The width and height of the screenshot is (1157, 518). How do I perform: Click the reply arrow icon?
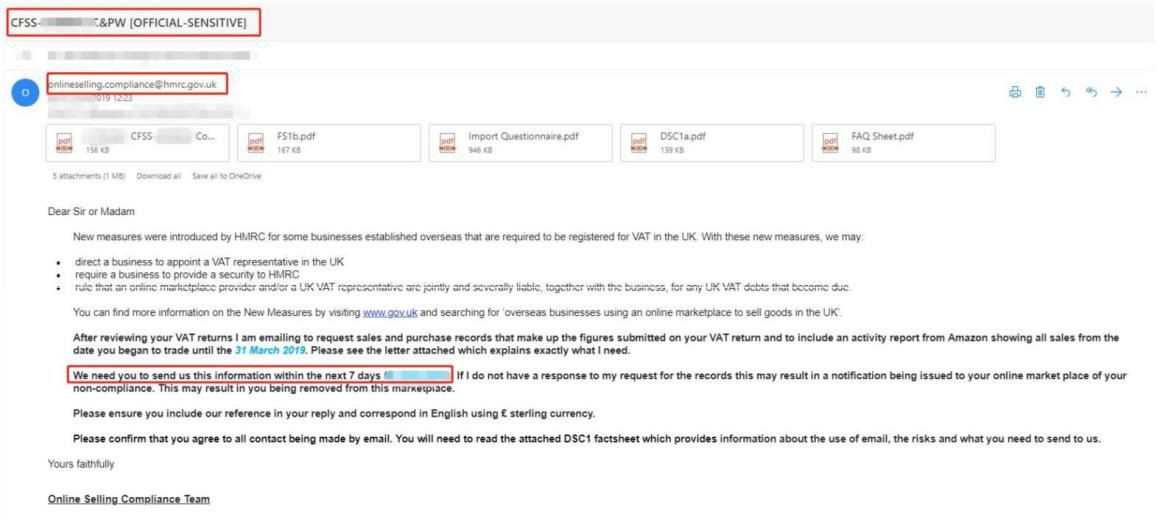tap(1066, 92)
